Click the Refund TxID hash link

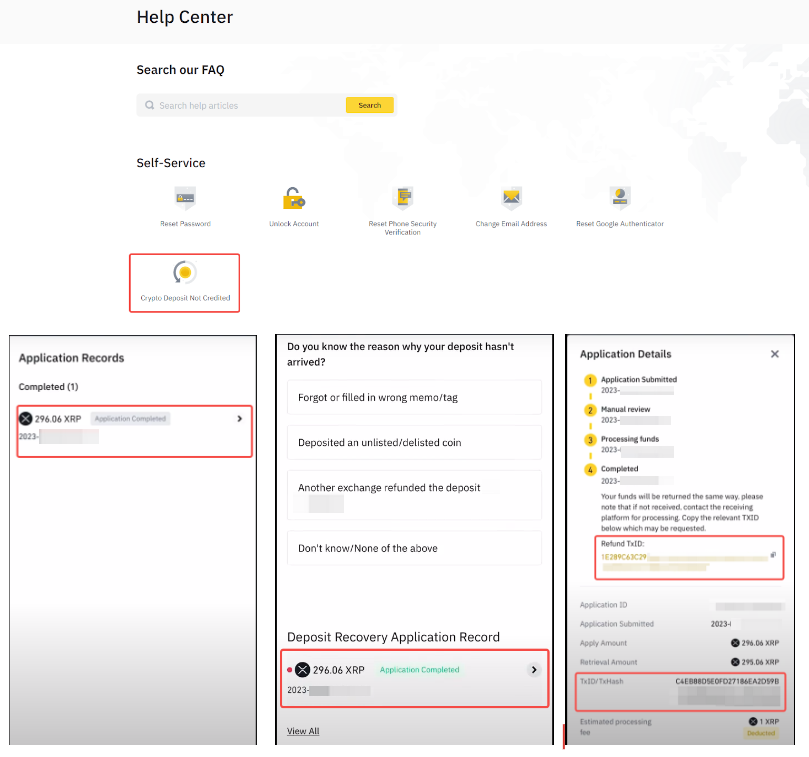624,555
